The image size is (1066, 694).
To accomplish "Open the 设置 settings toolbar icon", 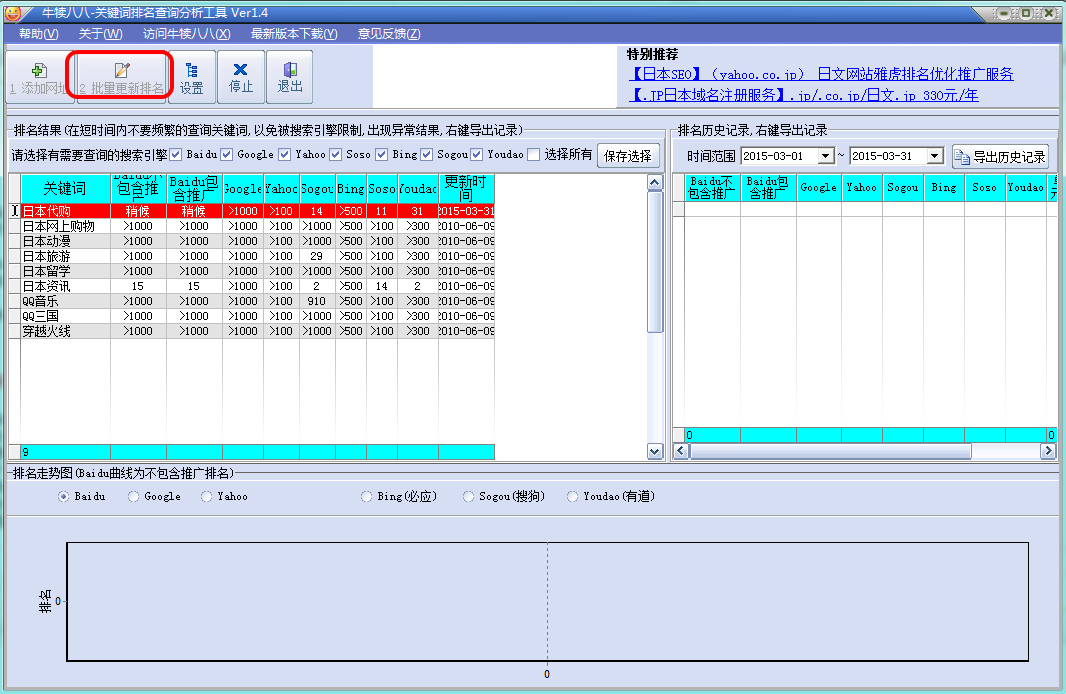I will [x=192, y=76].
